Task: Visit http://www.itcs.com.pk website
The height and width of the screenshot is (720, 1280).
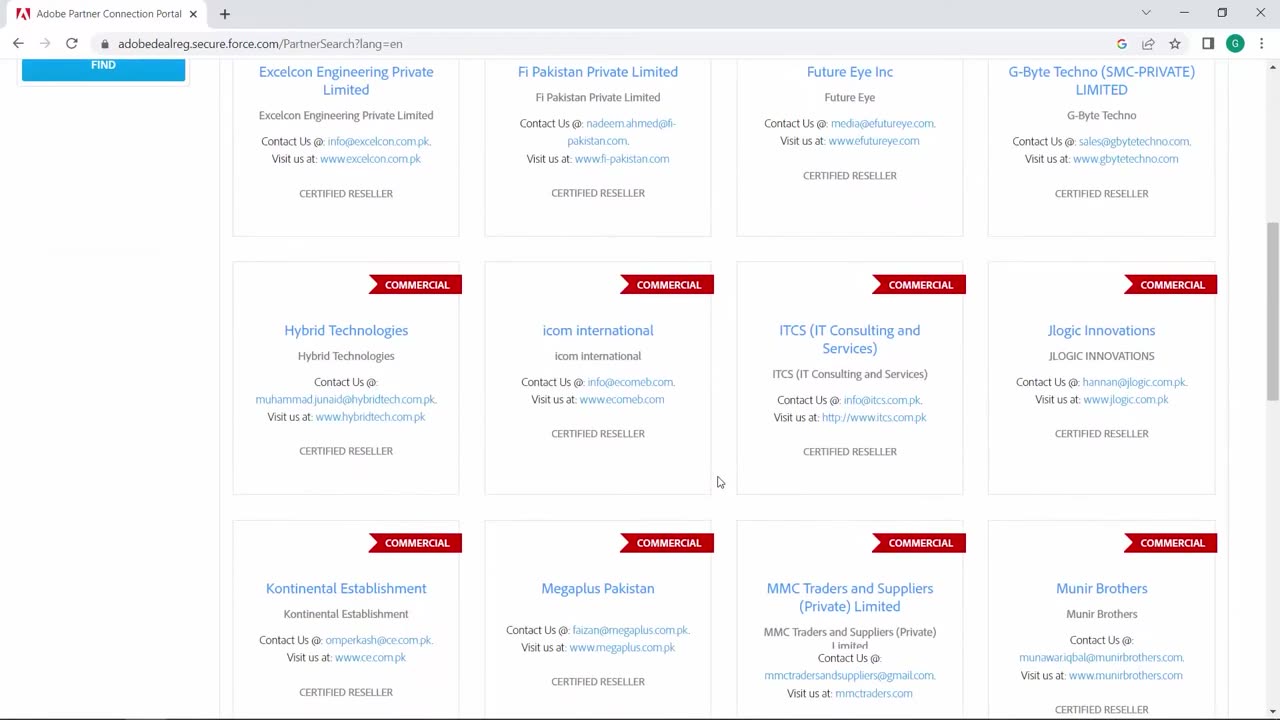Action: pos(874,418)
